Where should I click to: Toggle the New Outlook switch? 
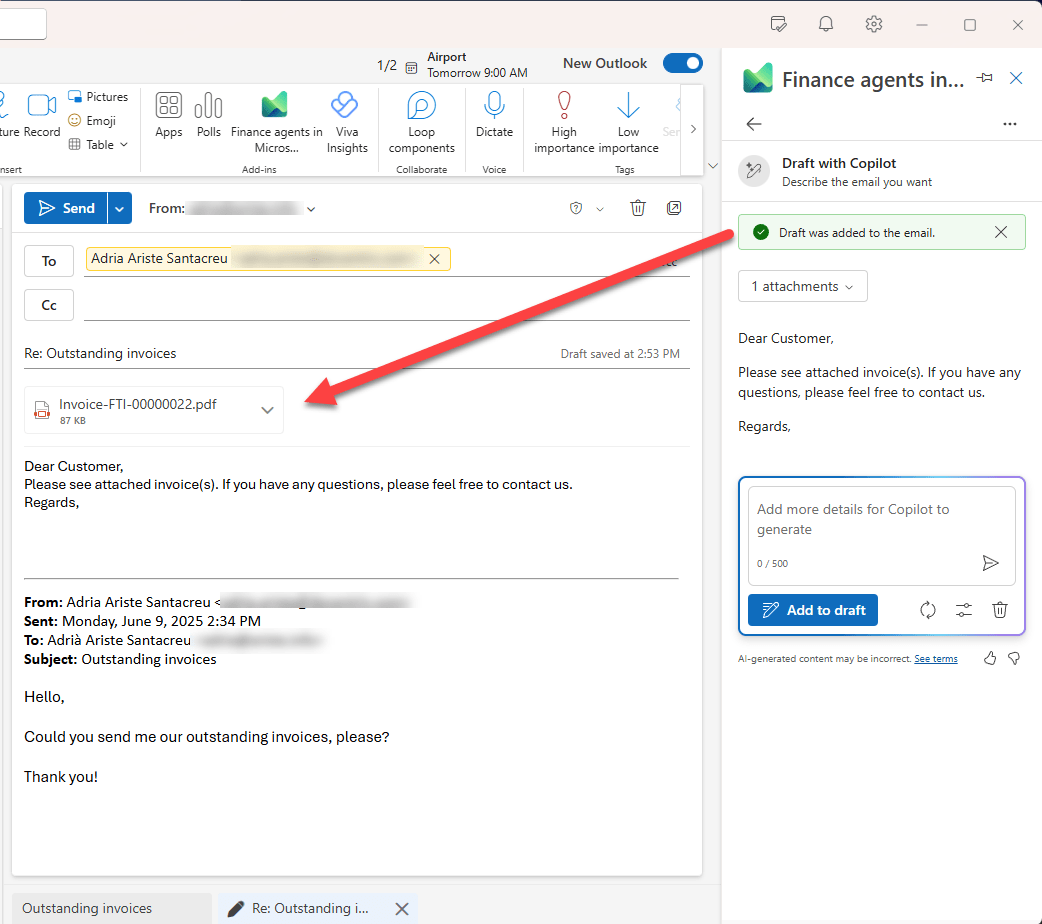click(x=682, y=63)
